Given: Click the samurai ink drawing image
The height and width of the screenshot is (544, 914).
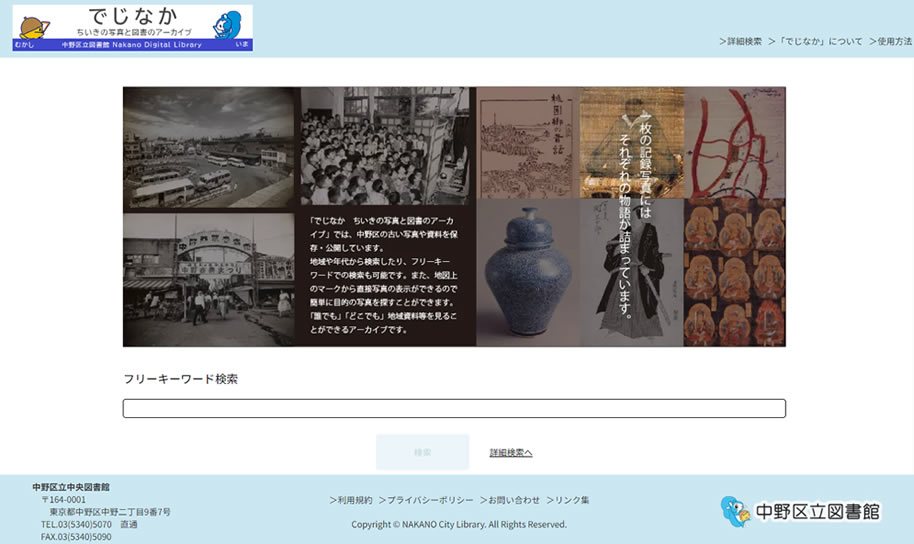Looking at the screenshot, I should point(632,272).
